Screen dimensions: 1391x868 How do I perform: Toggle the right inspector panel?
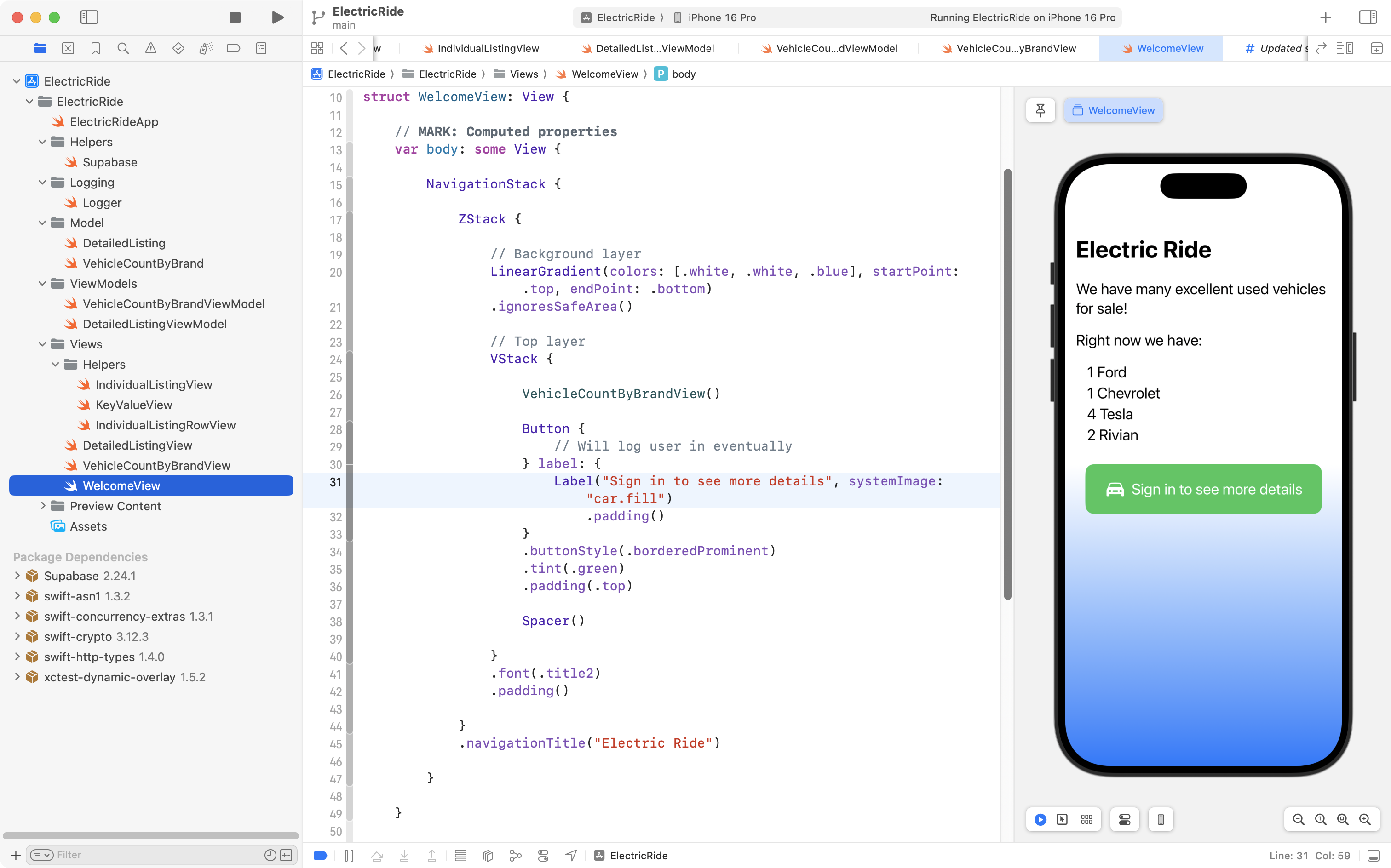[1368, 17]
